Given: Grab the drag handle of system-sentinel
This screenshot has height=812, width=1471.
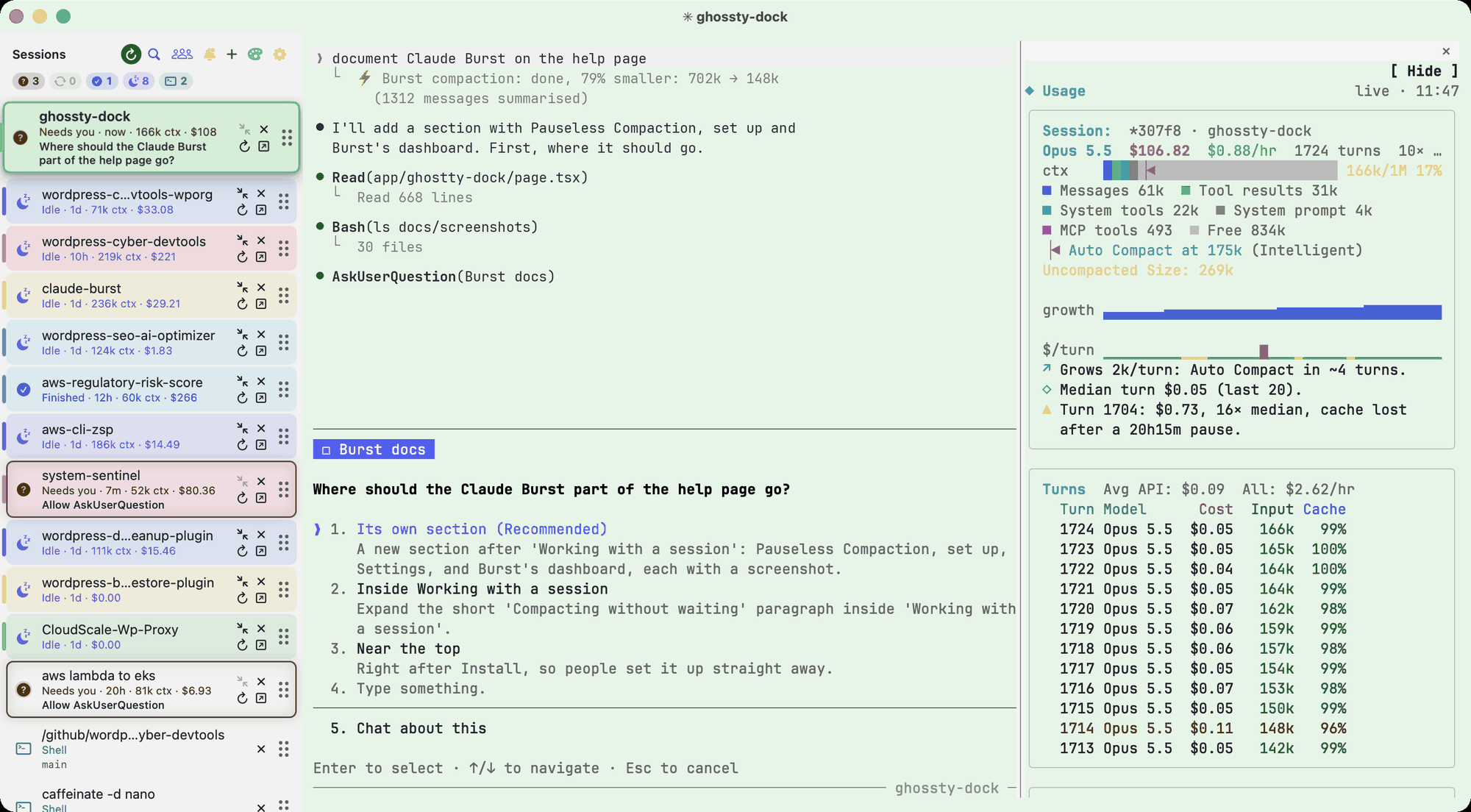Looking at the screenshot, I should (283, 490).
